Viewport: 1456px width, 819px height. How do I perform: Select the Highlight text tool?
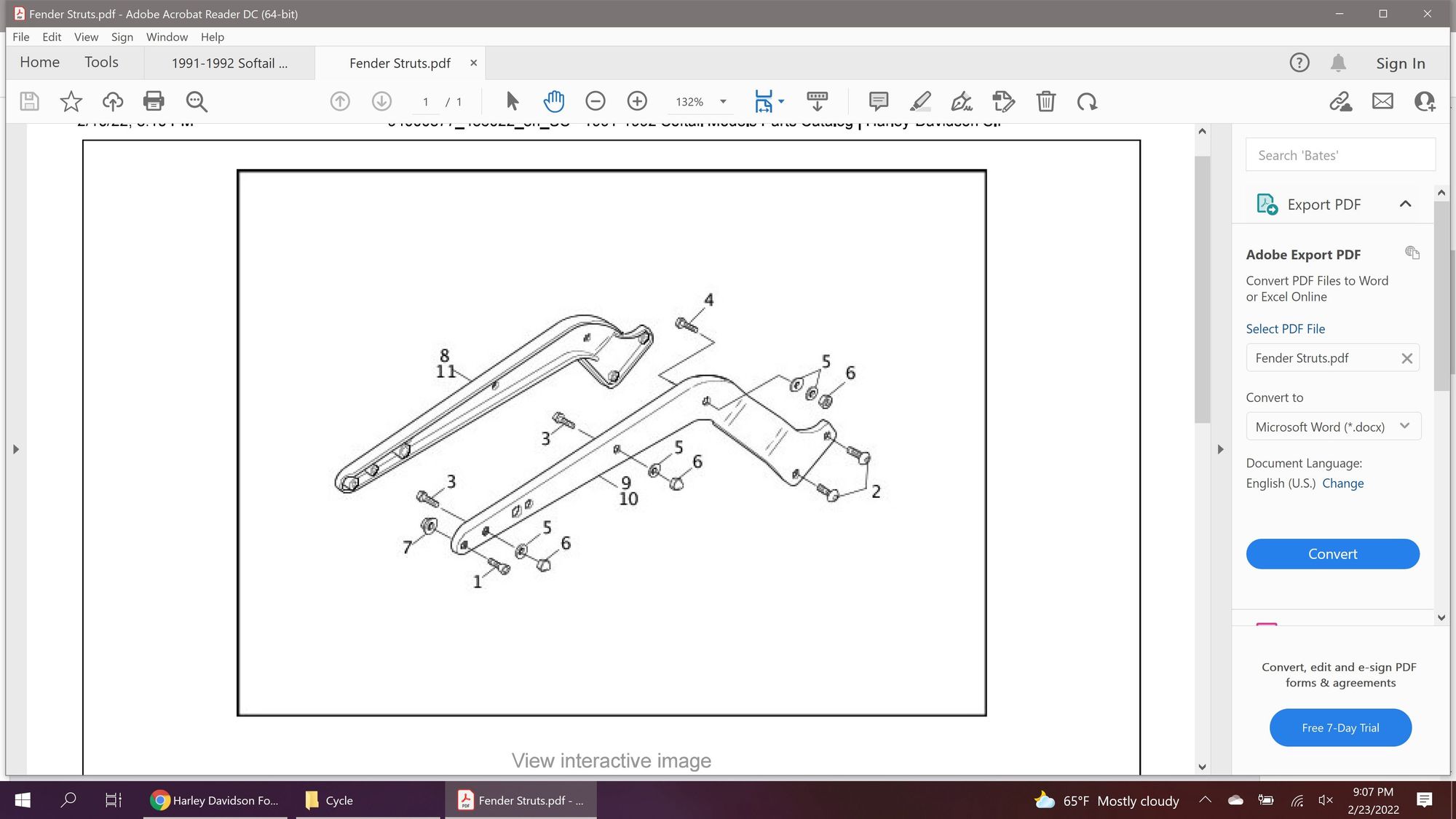pos(920,101)
